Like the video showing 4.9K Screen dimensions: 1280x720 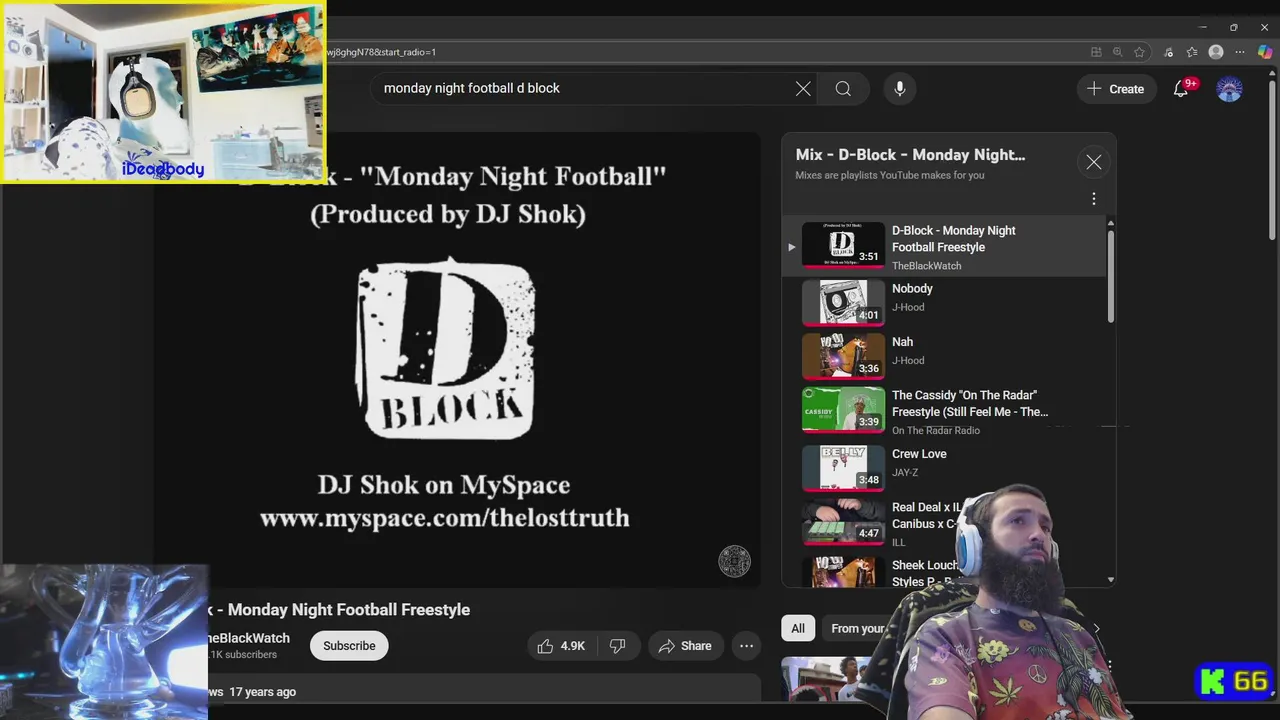tap(562, 646)
